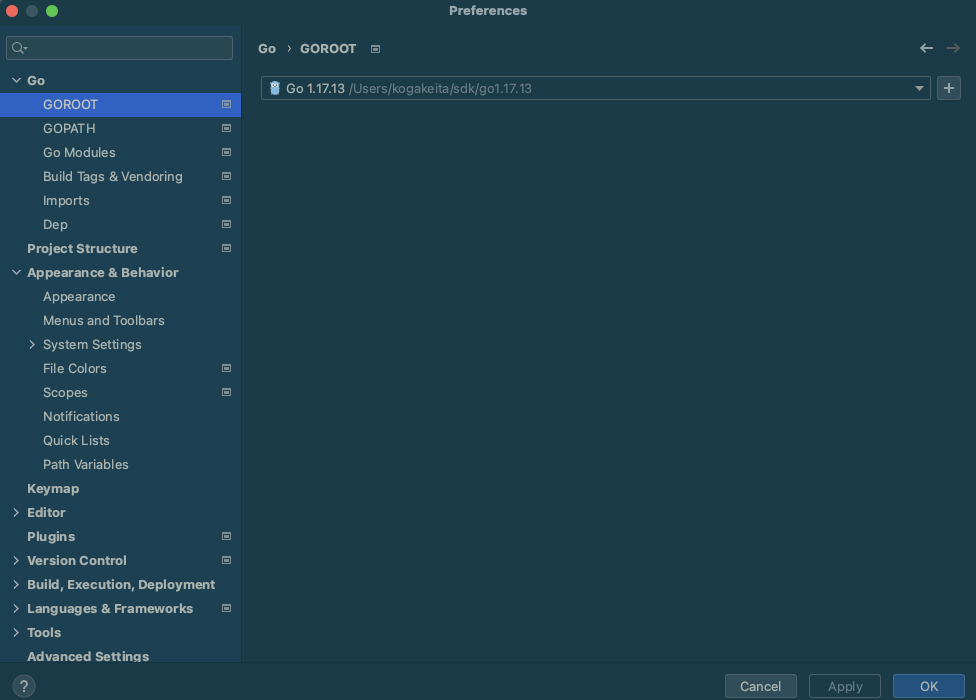Click project icon beside Version Control
Screen dimensions: 976x700
coord(227,560)
